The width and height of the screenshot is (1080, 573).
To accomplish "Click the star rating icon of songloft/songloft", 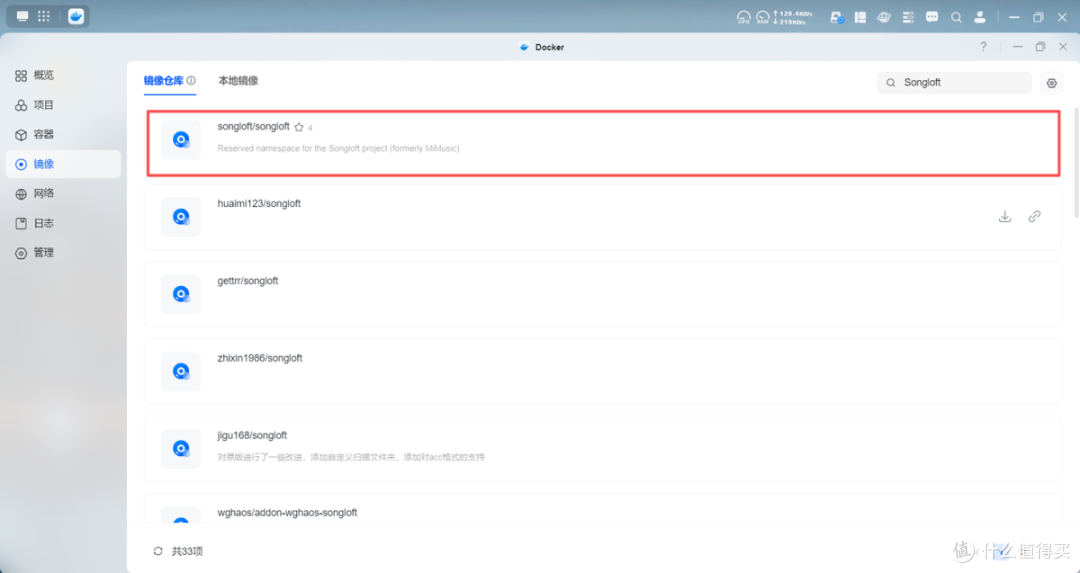I will pos(299,127).
